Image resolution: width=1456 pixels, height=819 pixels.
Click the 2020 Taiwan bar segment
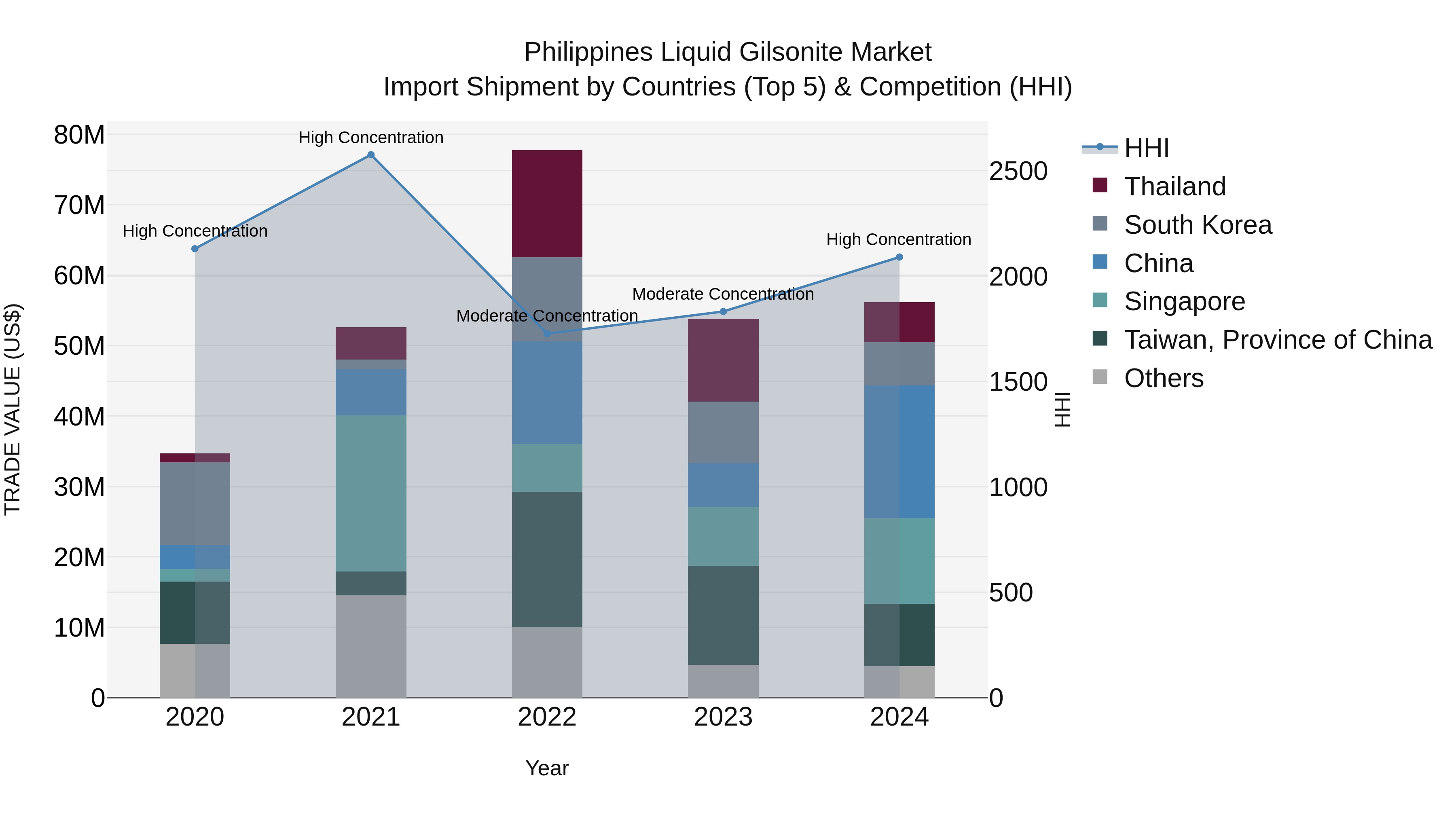coord(195,613)
